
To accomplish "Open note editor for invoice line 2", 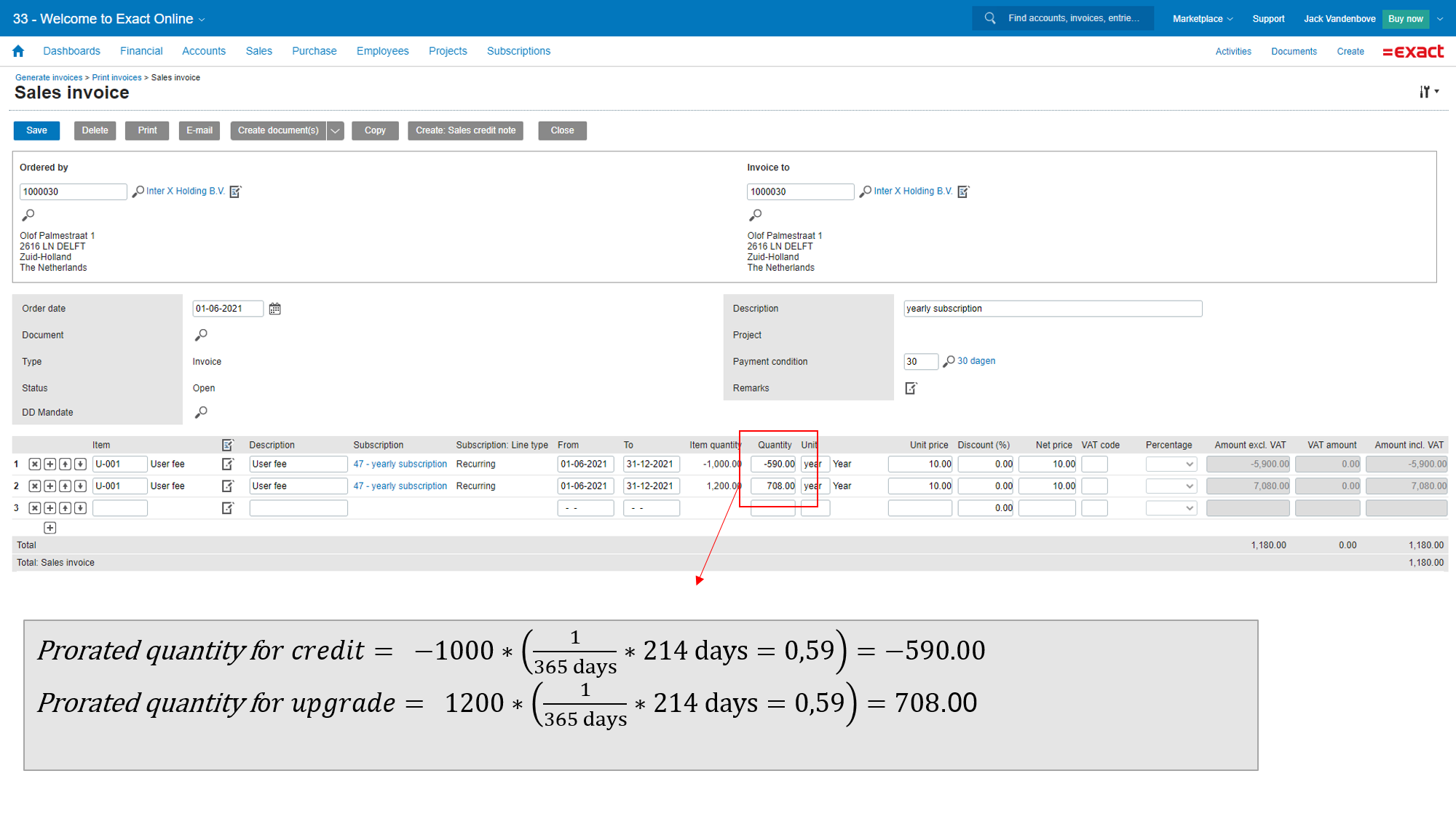I will click(228, 486).
